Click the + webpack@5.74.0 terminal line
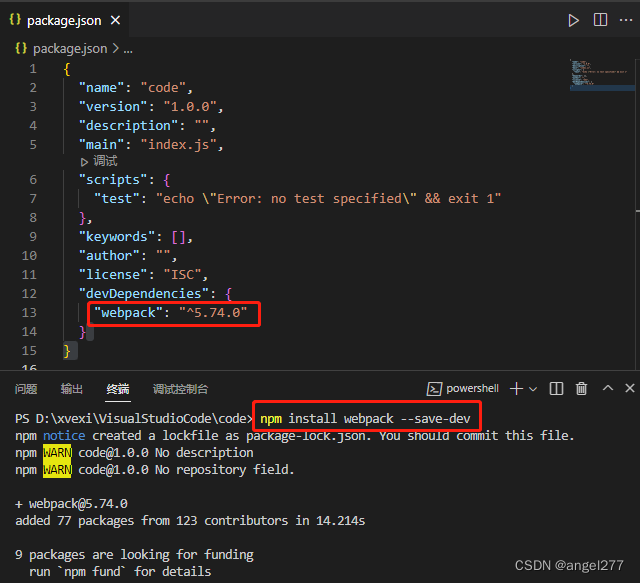Image resolution: width=640 pixels, height=583 pixels. 71,504
